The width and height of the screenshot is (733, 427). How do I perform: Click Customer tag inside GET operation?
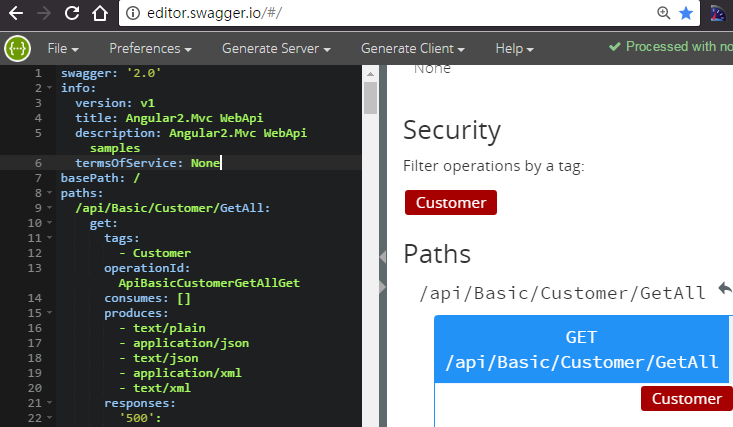pos(687,398)
